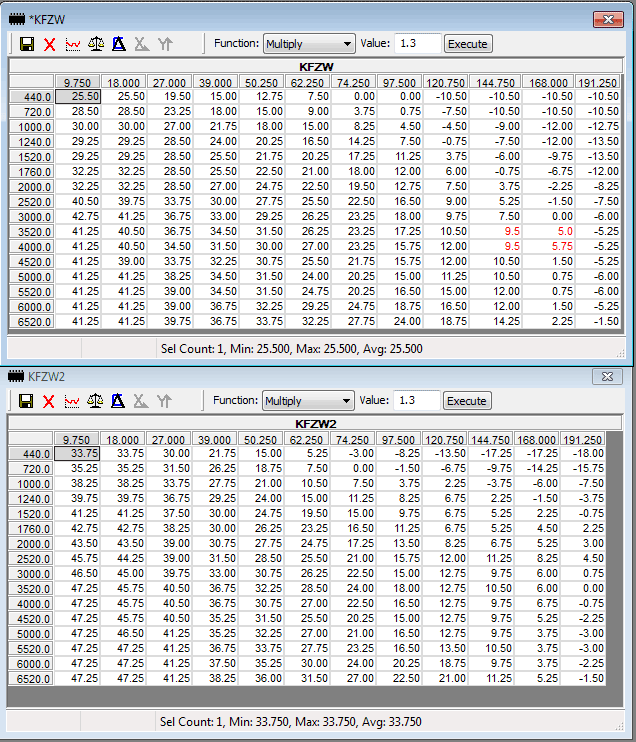Select KFZW column header 191.250
This screenshot has height=742, width=636.
click(597, 82)
